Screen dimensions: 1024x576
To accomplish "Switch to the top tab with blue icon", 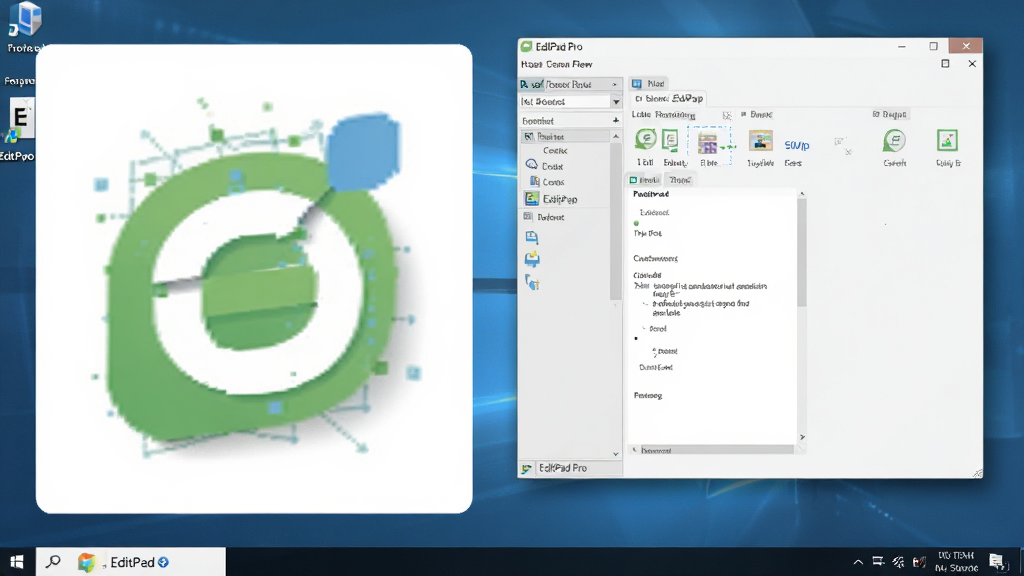I will 648,84.
